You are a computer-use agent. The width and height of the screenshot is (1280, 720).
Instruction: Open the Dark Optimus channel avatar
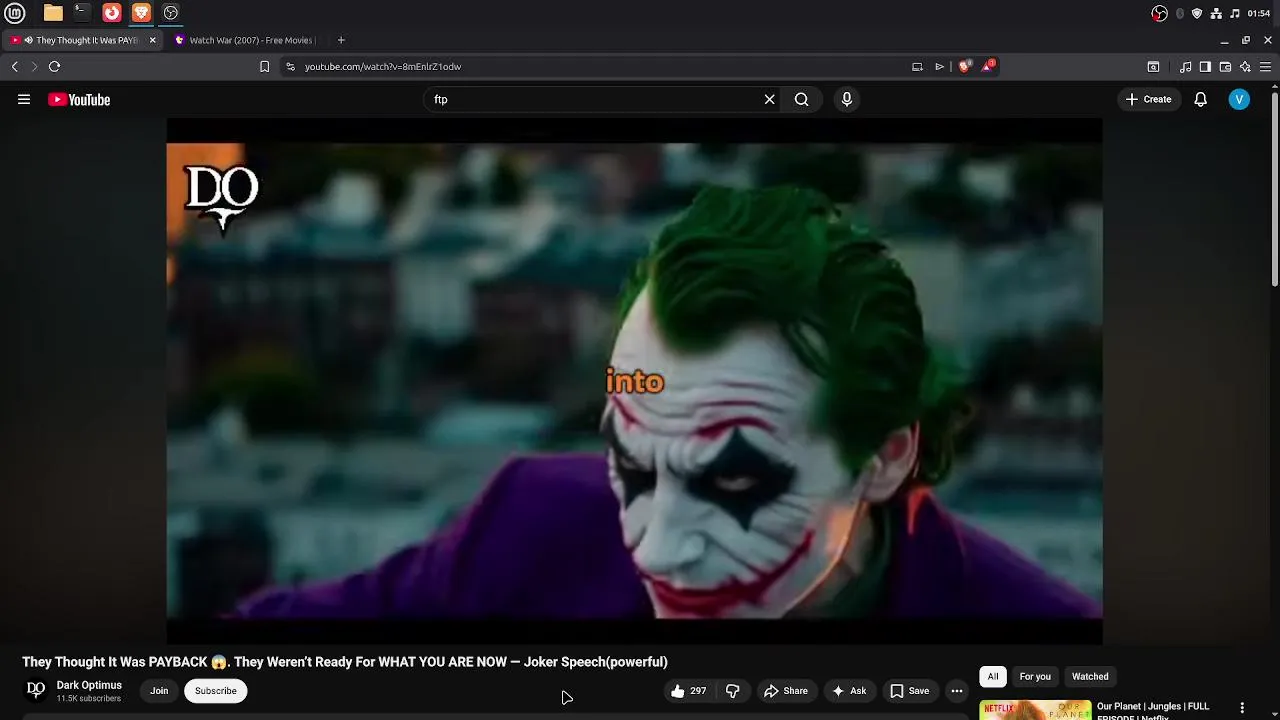pos(36,690)
